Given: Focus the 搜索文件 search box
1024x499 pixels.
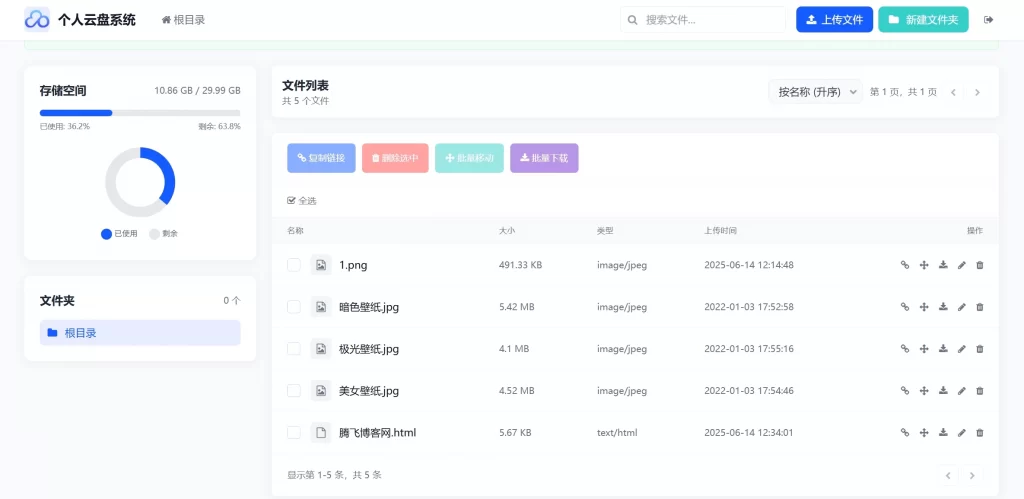Looking at the screenshot, I should (x=703, y=20).
